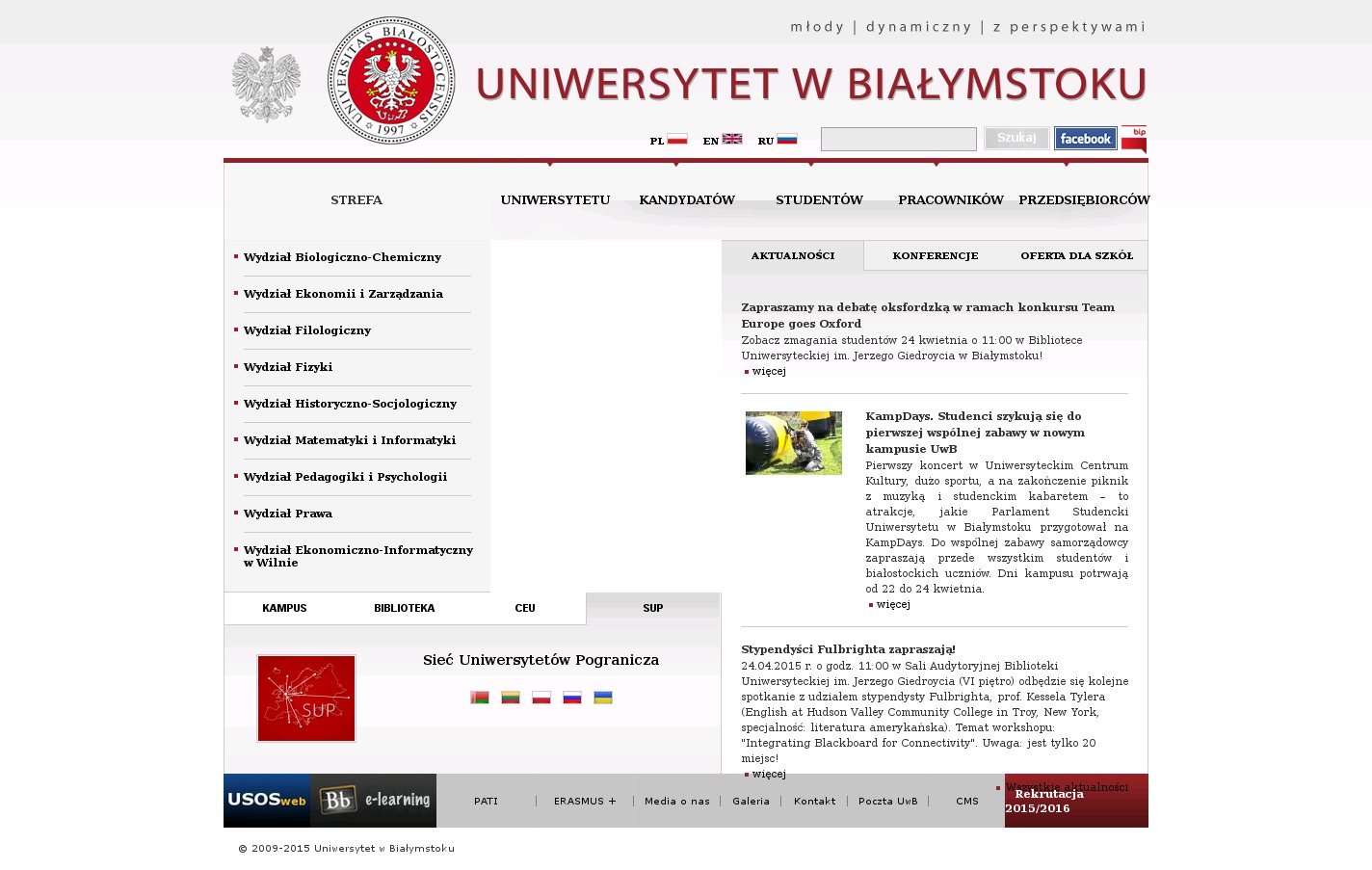Viewport: 1372px width, 870px height.
Task: Click the Poland flag under Sieć Uniwersytetów Pogranicza
Action: point(541,698)
